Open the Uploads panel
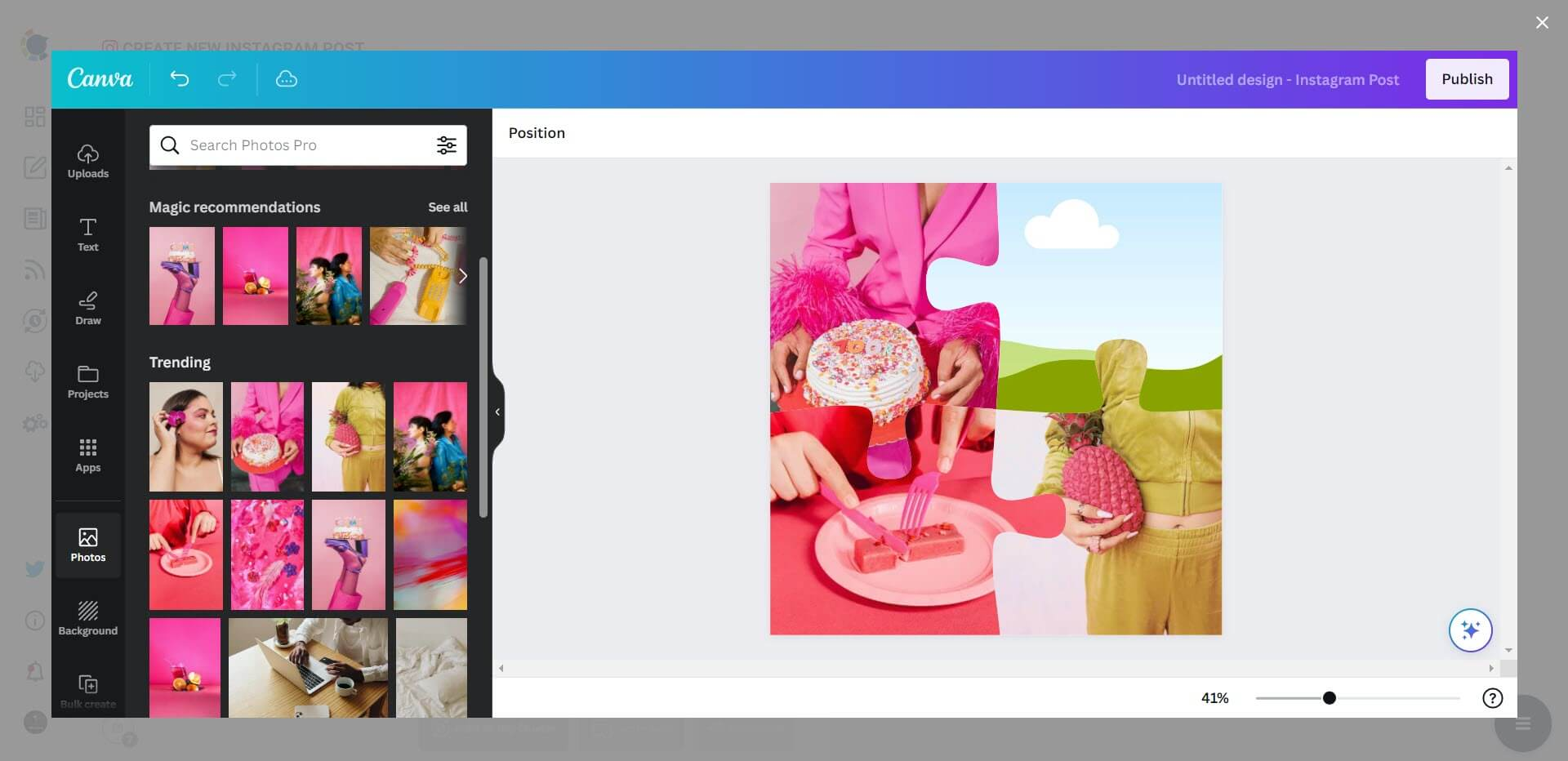This screenshot has height=761, width=1568. click(87, 161)
